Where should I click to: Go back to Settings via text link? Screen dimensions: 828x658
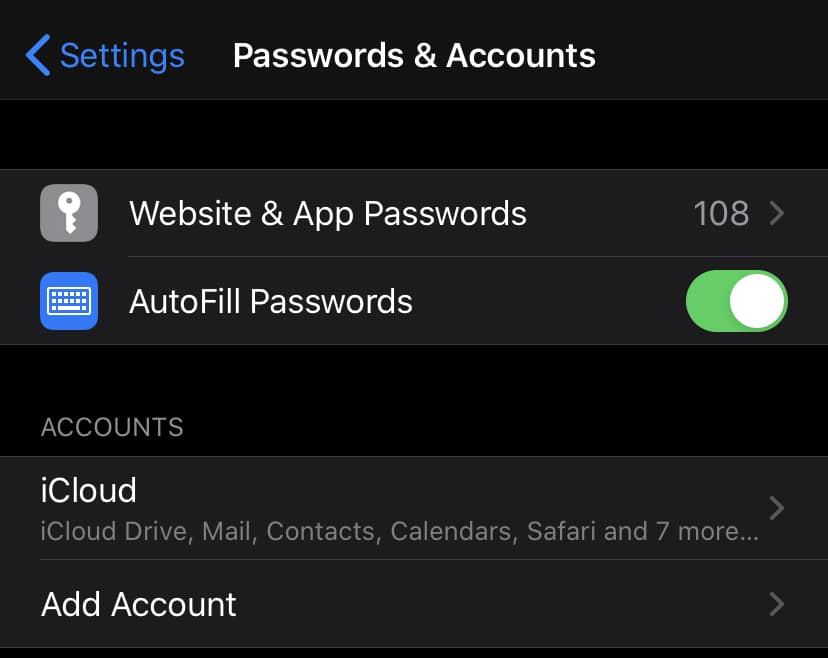[x=122, y=55]
